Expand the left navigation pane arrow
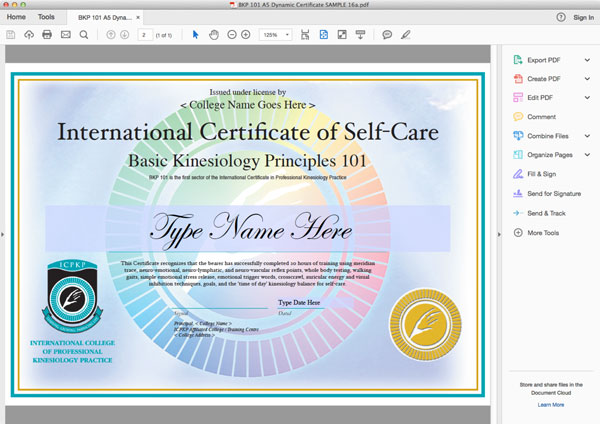 pos(3,234)
